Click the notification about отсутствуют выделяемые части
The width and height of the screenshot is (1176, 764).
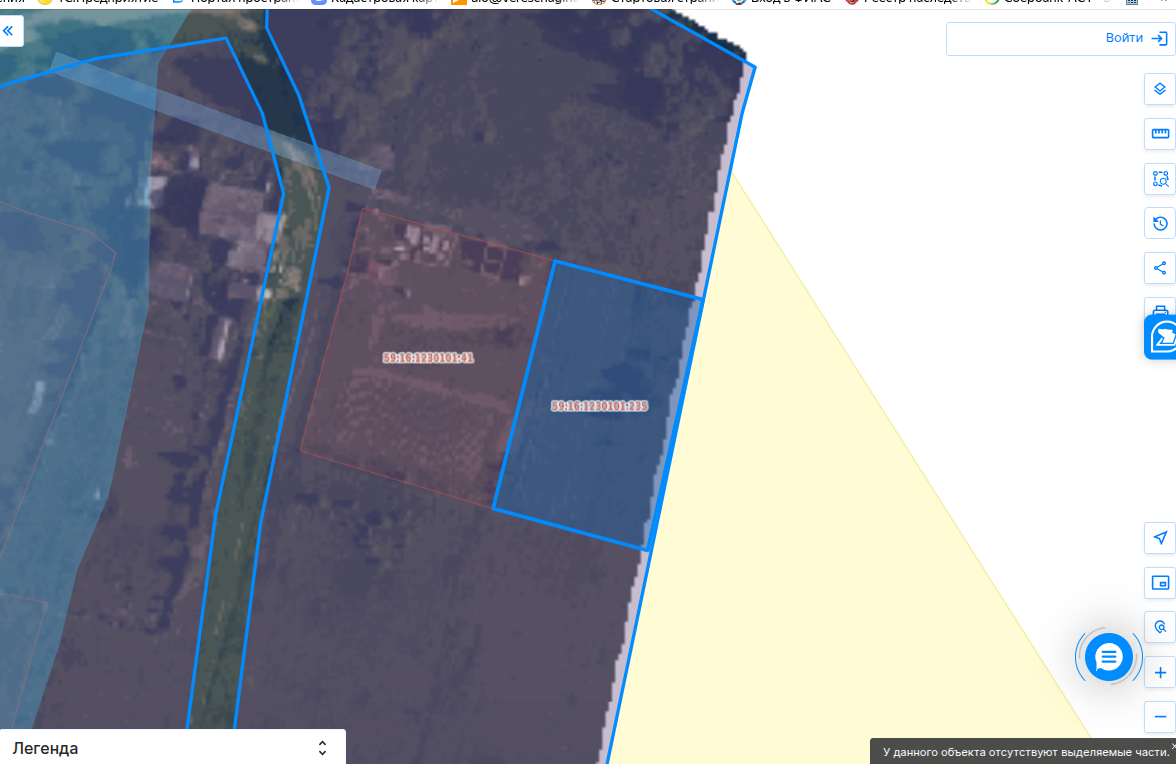tap(1023, 751)
